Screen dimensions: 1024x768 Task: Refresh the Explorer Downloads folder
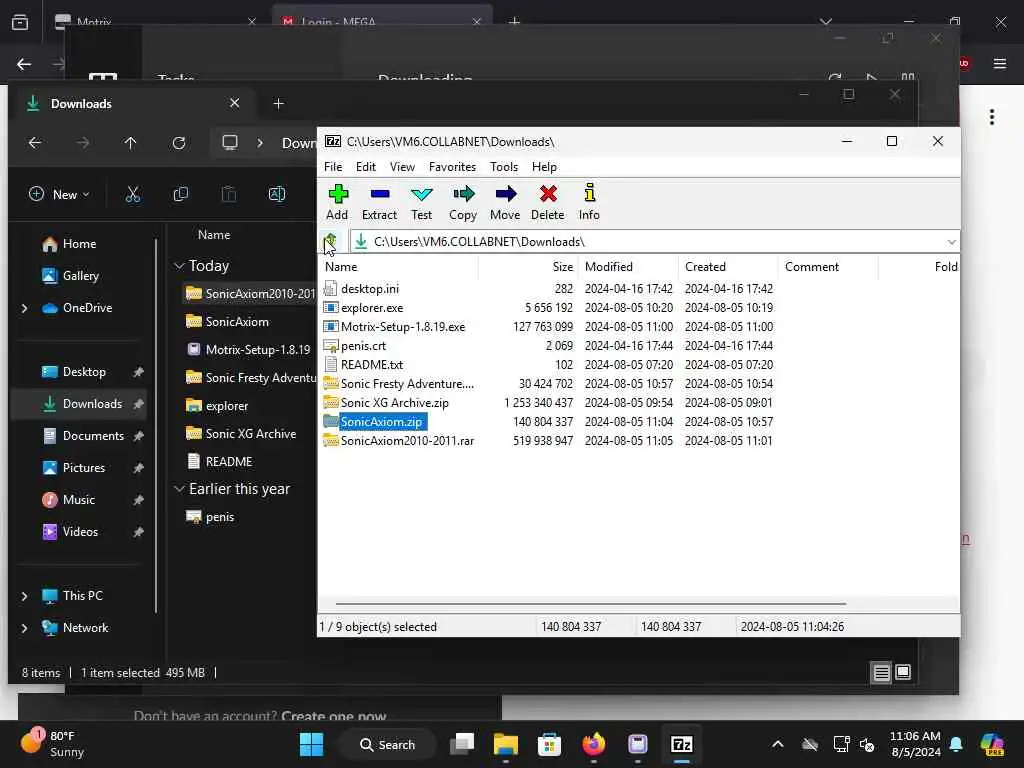[179, 143]
